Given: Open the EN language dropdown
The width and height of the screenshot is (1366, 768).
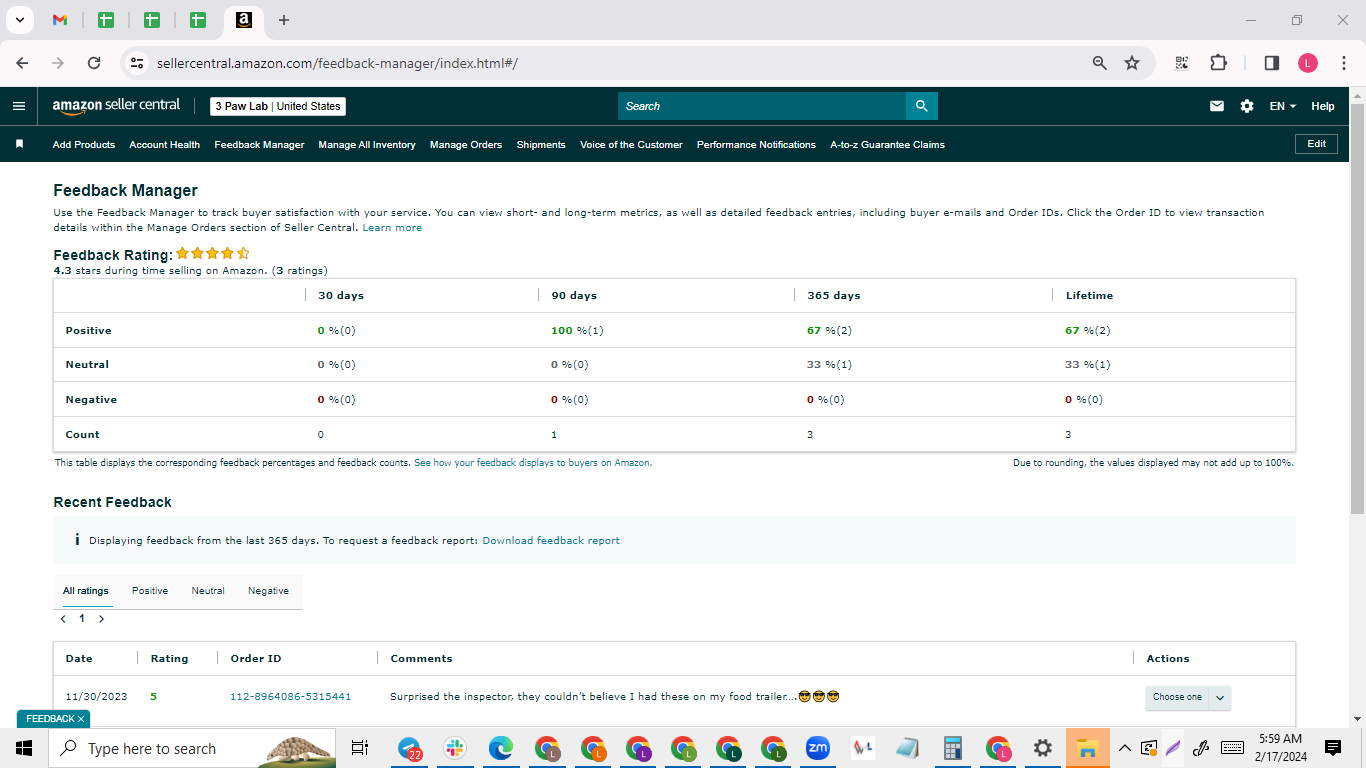Looking at the screenshot, I should click(x=1283, y=106).
